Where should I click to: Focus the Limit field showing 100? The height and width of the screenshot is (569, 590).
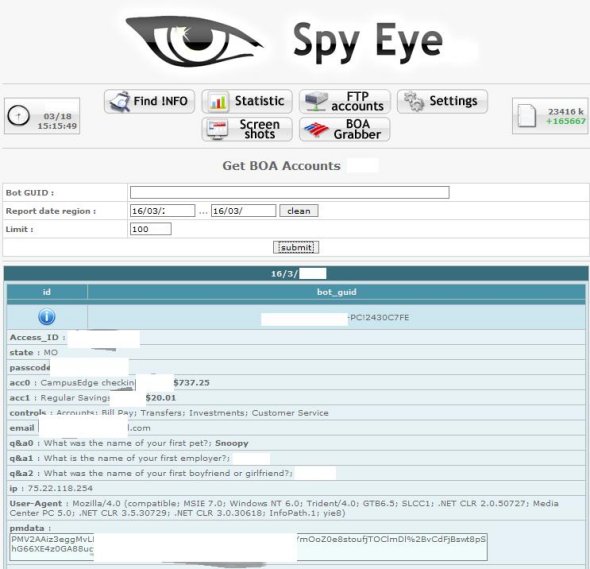151,229
